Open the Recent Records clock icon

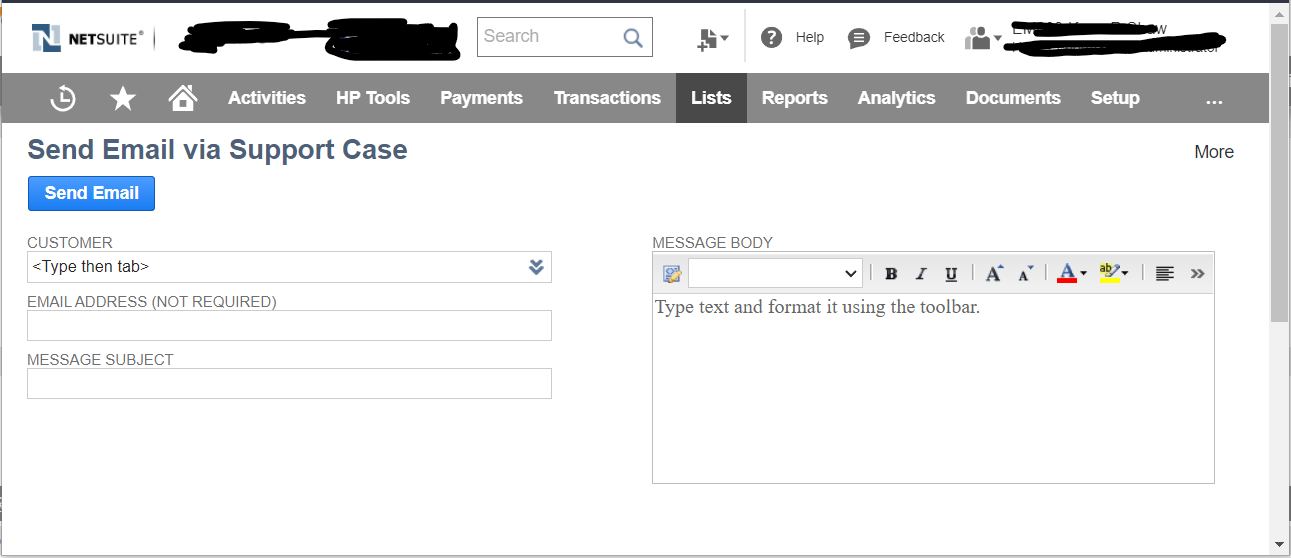click(x=63, y=98)
